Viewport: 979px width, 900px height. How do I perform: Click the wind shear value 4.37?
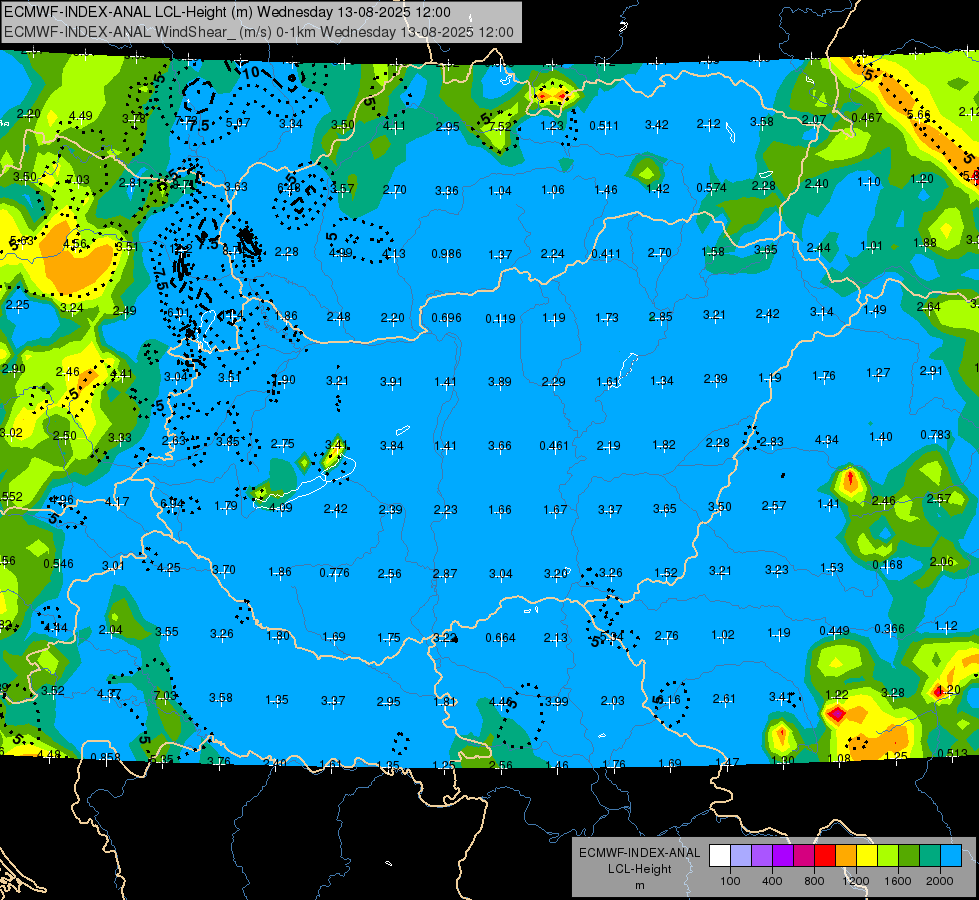[x=109, y=693]
